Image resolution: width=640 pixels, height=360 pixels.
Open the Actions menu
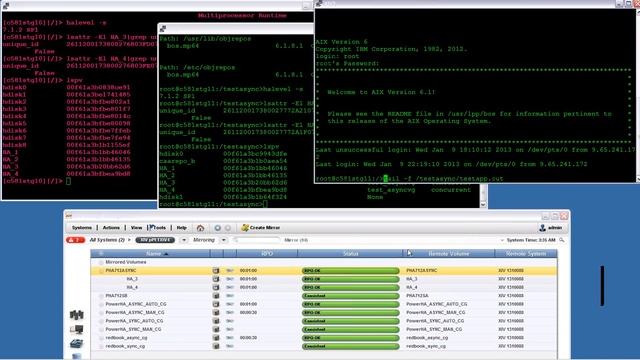111,228
